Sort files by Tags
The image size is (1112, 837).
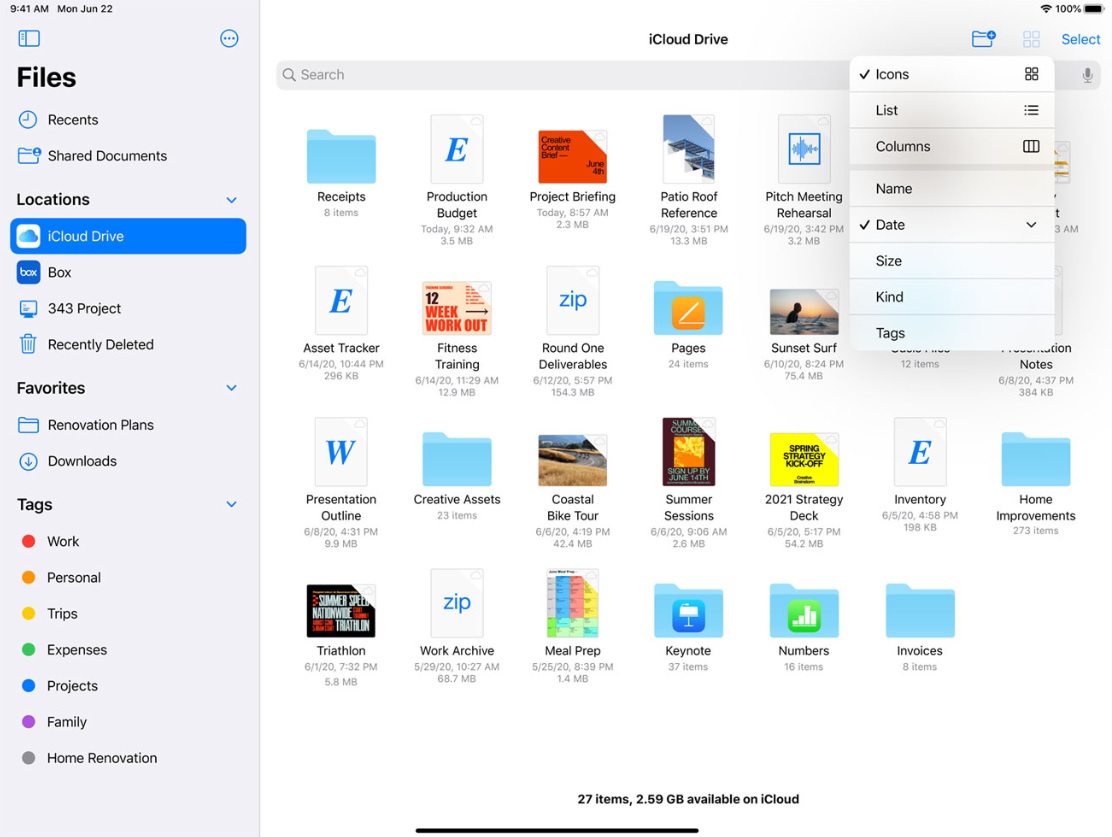[x=951, y=333]
